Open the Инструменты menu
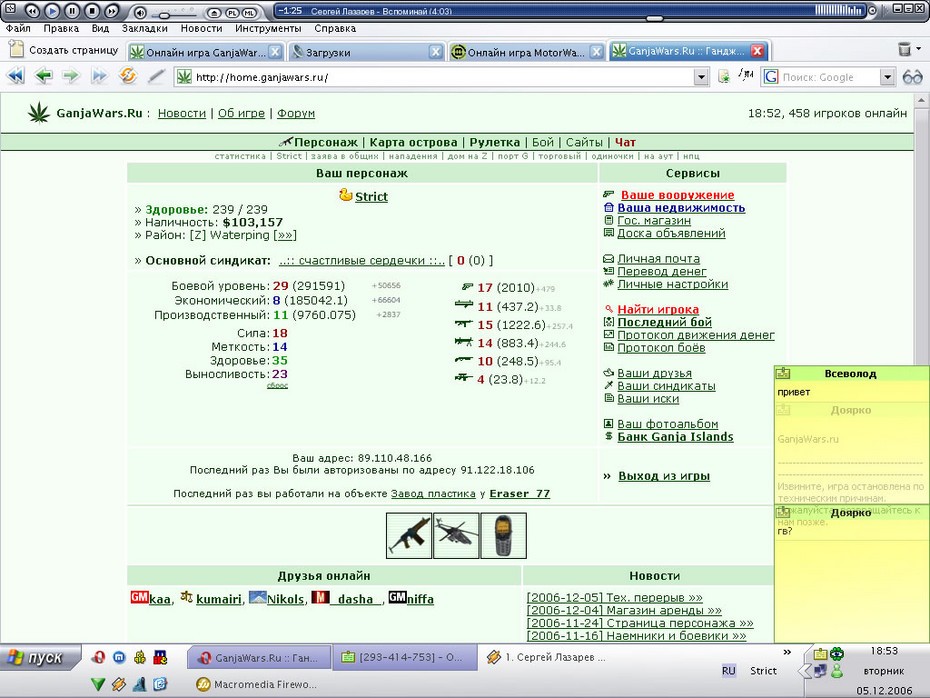The height and width of the screenshot is (698, 930). pyautogui.click(x=268, y=28)
